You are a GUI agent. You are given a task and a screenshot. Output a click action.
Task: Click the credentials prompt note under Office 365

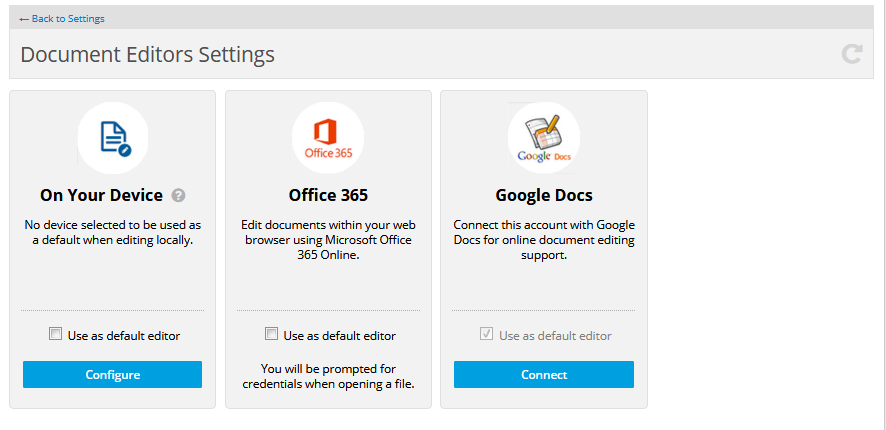[x=328, y=376]
